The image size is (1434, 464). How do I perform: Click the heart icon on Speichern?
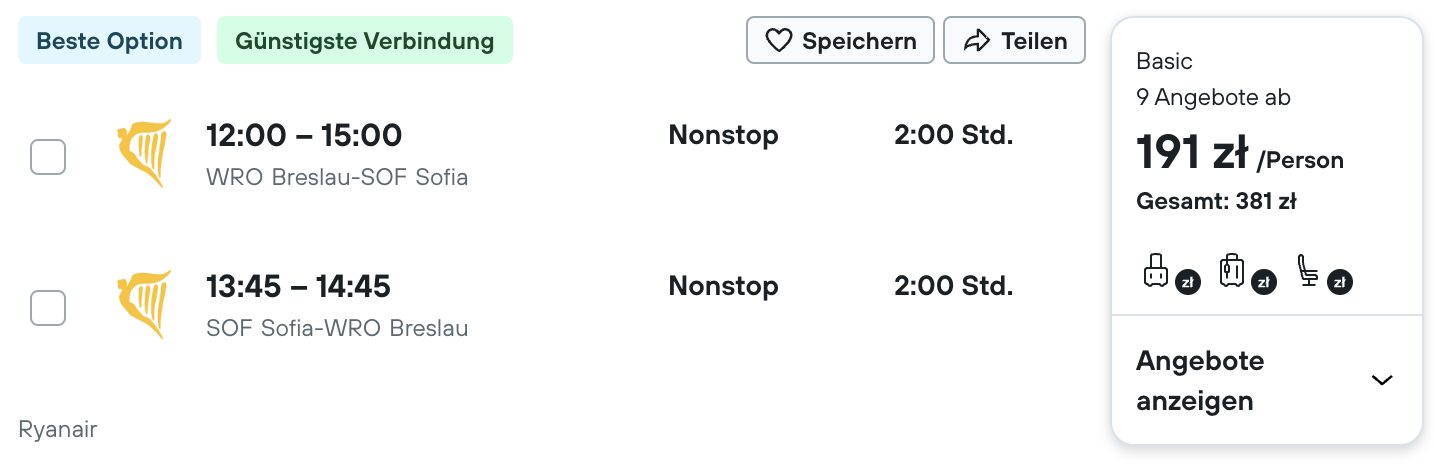(778, 41)
